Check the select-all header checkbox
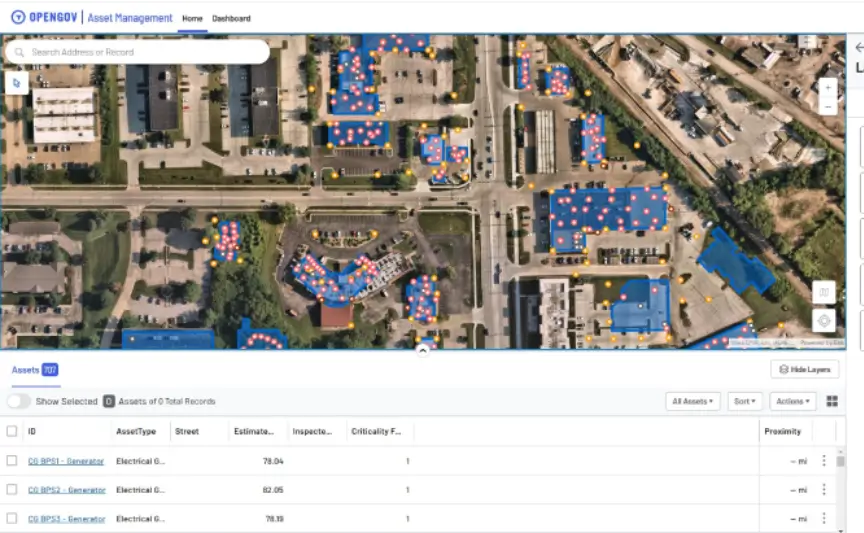Viewport: 864px width, 533px height. 12,431
